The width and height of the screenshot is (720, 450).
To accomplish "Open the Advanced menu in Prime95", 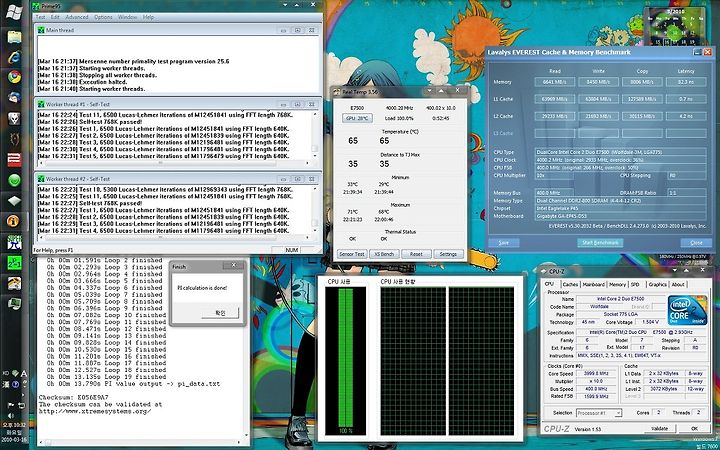I will [x=77, y=17].
